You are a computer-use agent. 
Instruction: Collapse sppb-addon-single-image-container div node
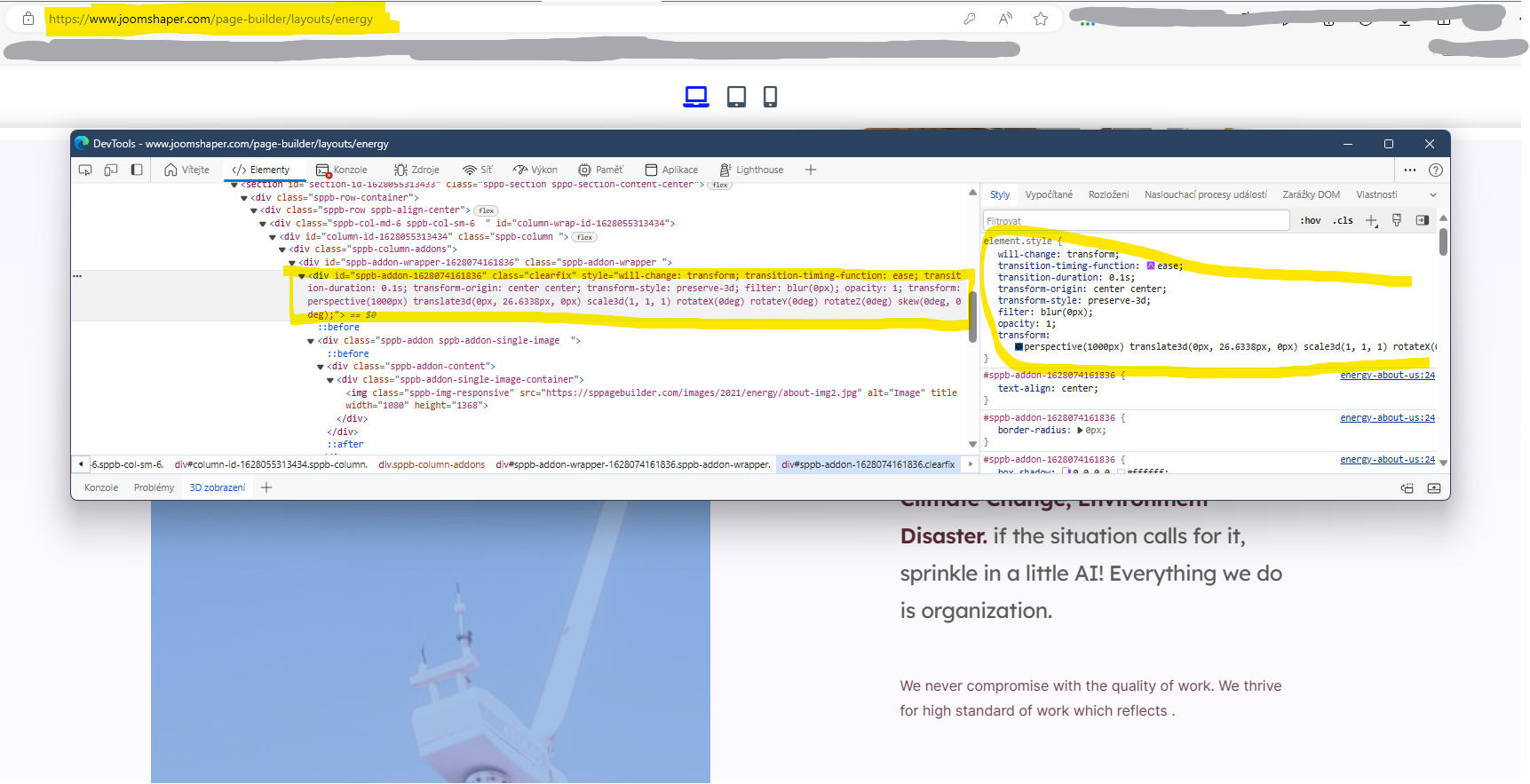[330, 380]
